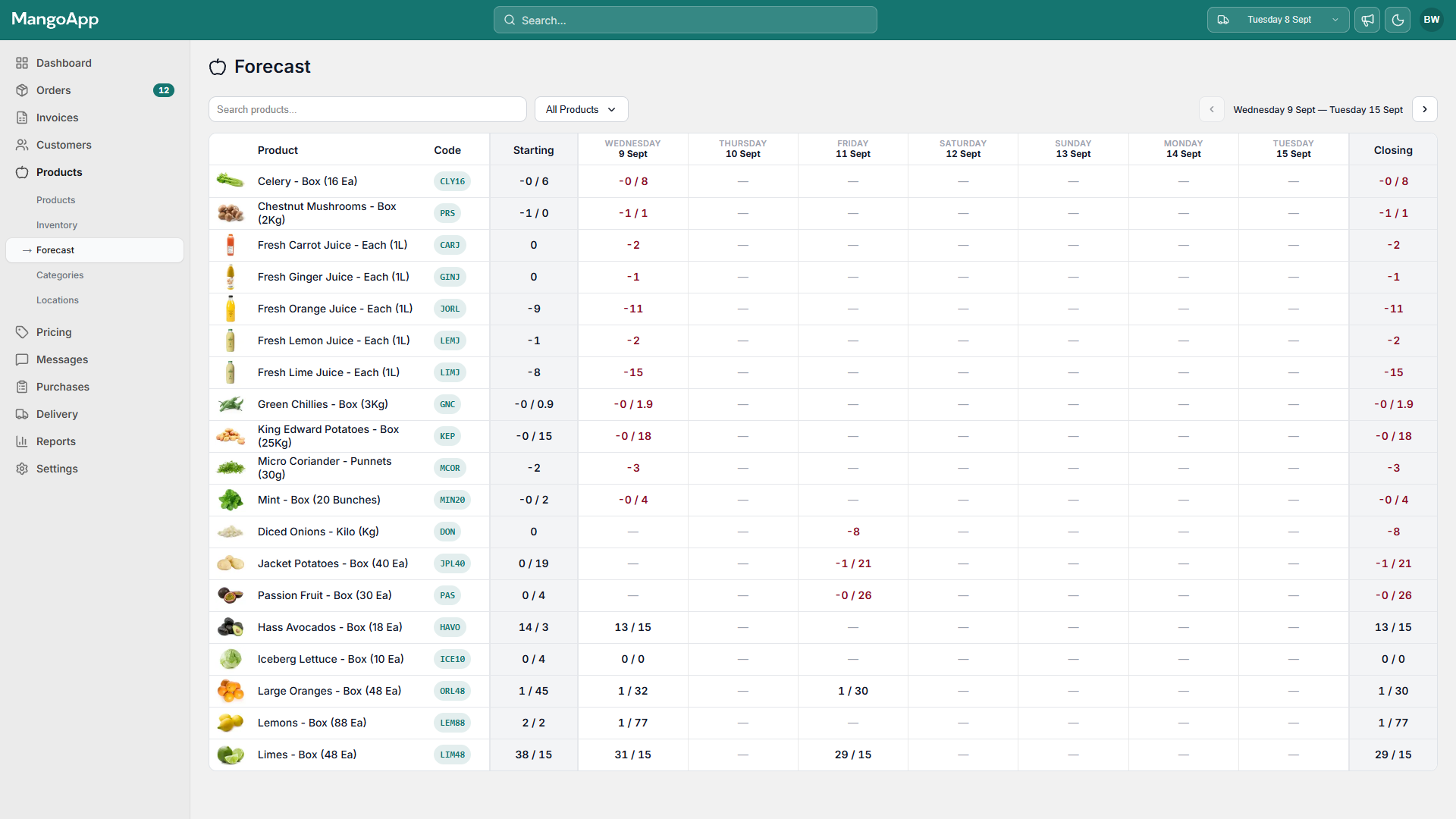
Task: Click the top Search bar
Action: pyautogui.click(x=686, y=20)
